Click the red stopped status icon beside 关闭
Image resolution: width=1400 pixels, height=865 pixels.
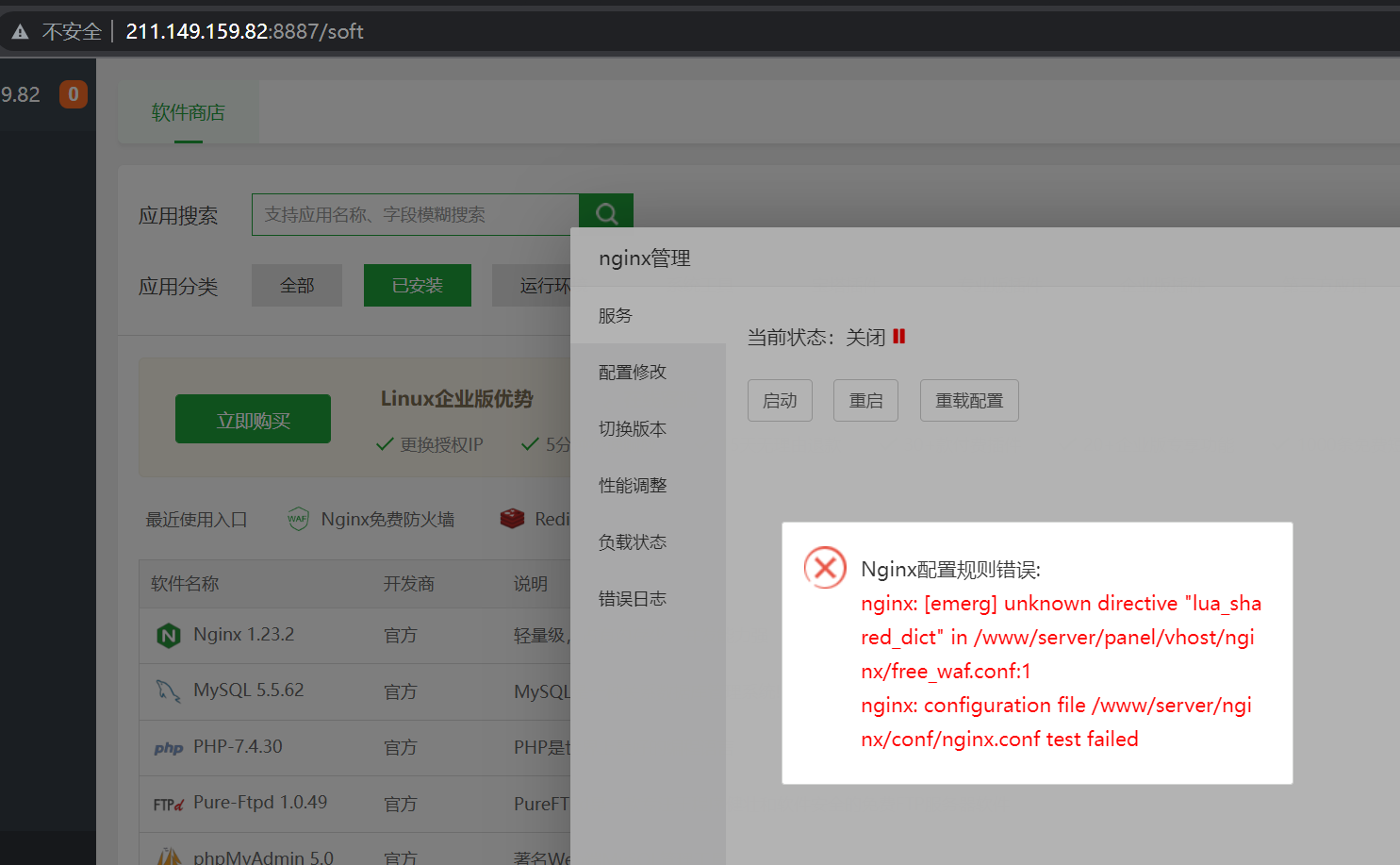(898, 336)
